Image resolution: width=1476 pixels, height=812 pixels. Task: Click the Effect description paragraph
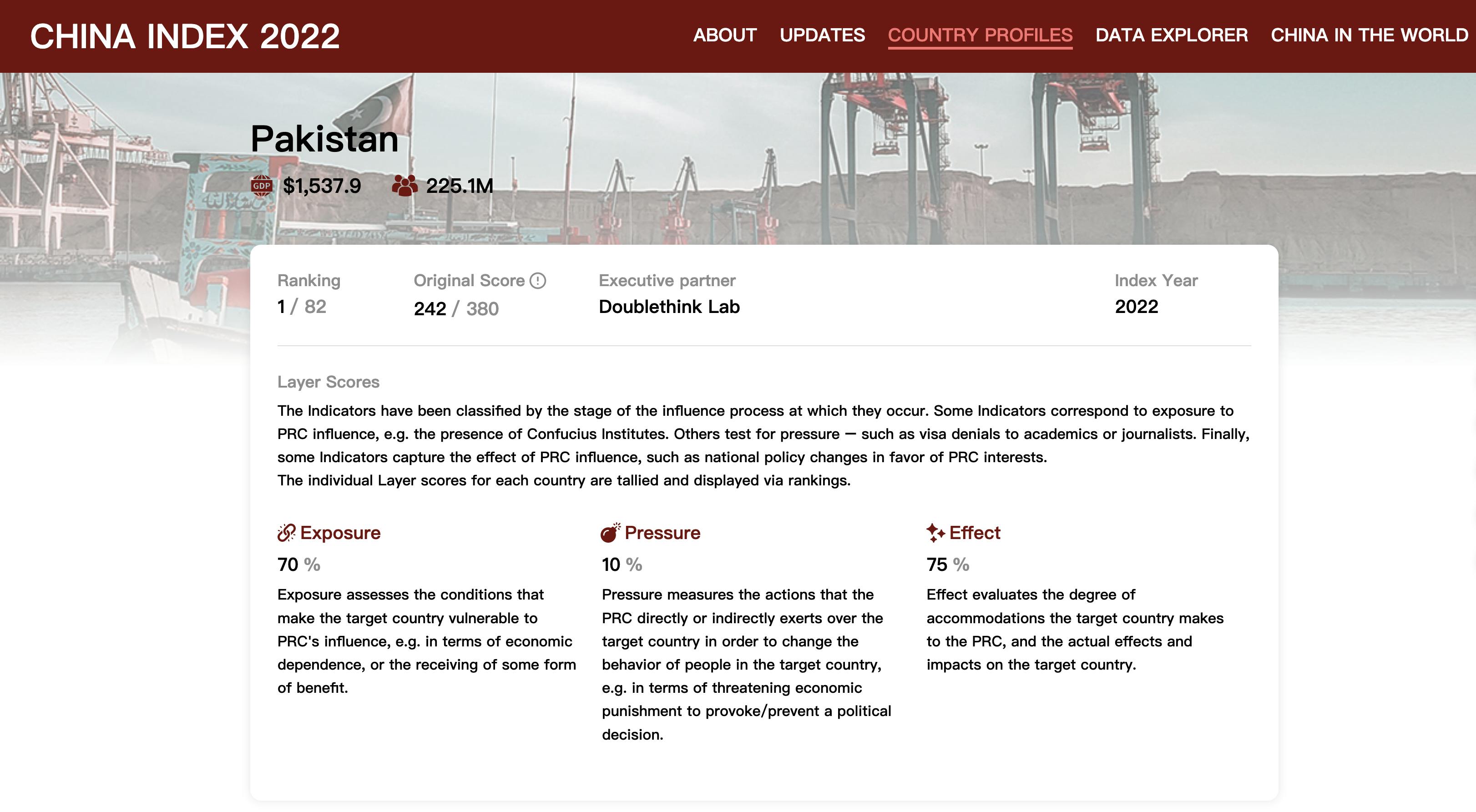[1075, 630]
